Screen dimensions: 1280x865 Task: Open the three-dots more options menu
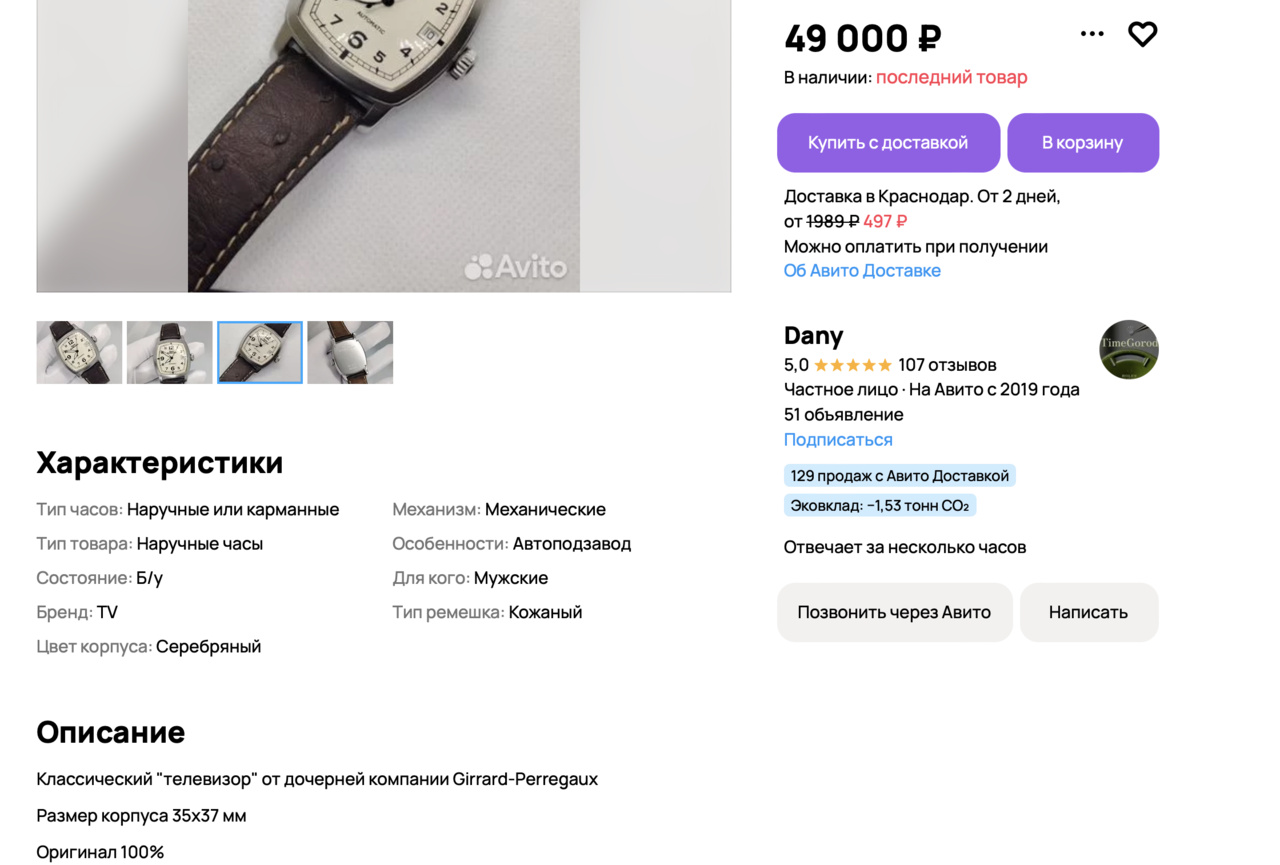pyautogui.click(x=1092, y=34)
